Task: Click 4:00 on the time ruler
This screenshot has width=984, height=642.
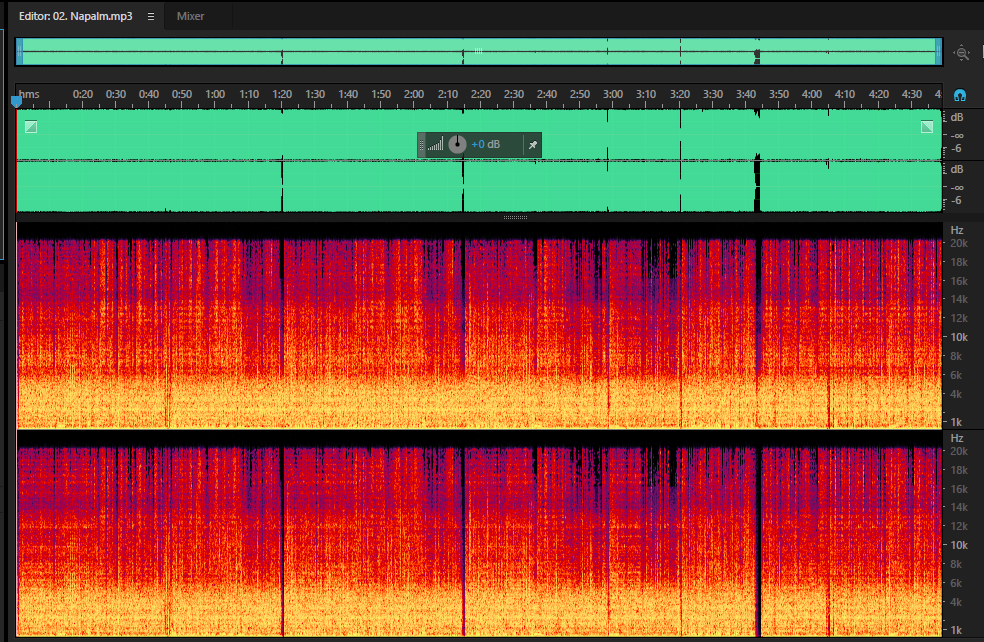Action: point(812,94)
